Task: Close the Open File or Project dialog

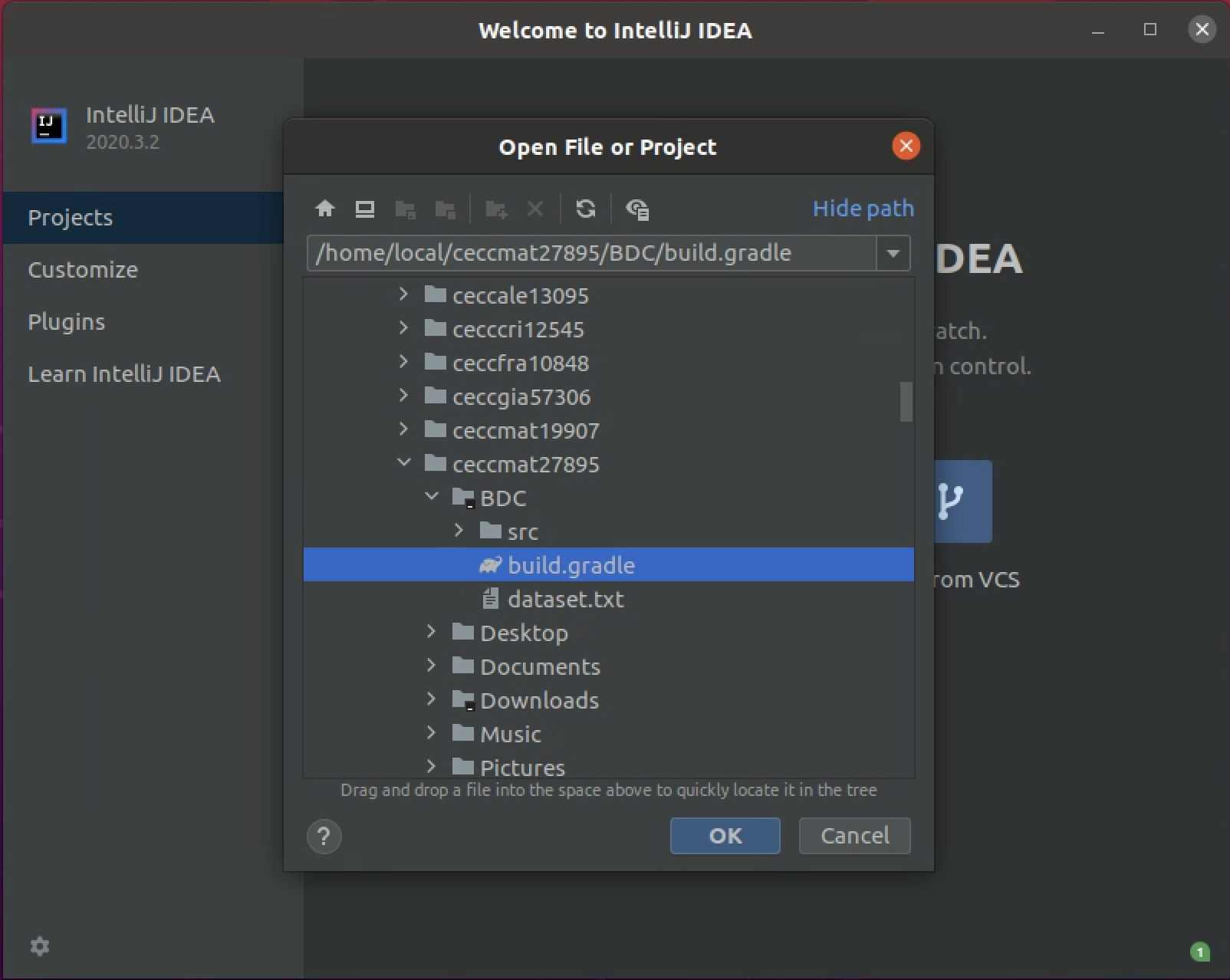Action: tap(906, 146)
